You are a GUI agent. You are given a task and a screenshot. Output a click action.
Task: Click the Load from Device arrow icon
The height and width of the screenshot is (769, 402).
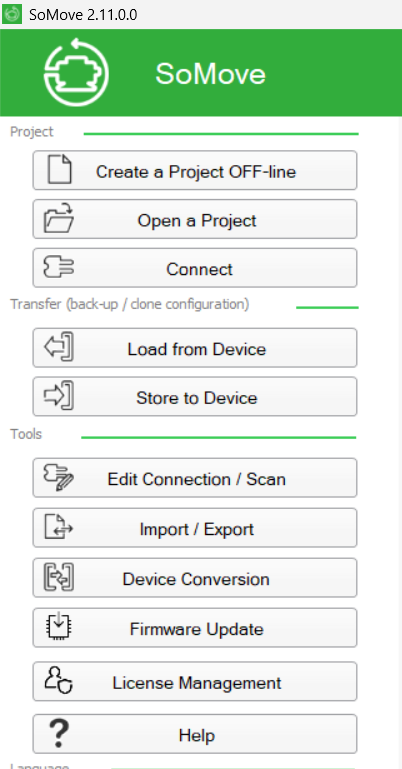pos(59,347)
